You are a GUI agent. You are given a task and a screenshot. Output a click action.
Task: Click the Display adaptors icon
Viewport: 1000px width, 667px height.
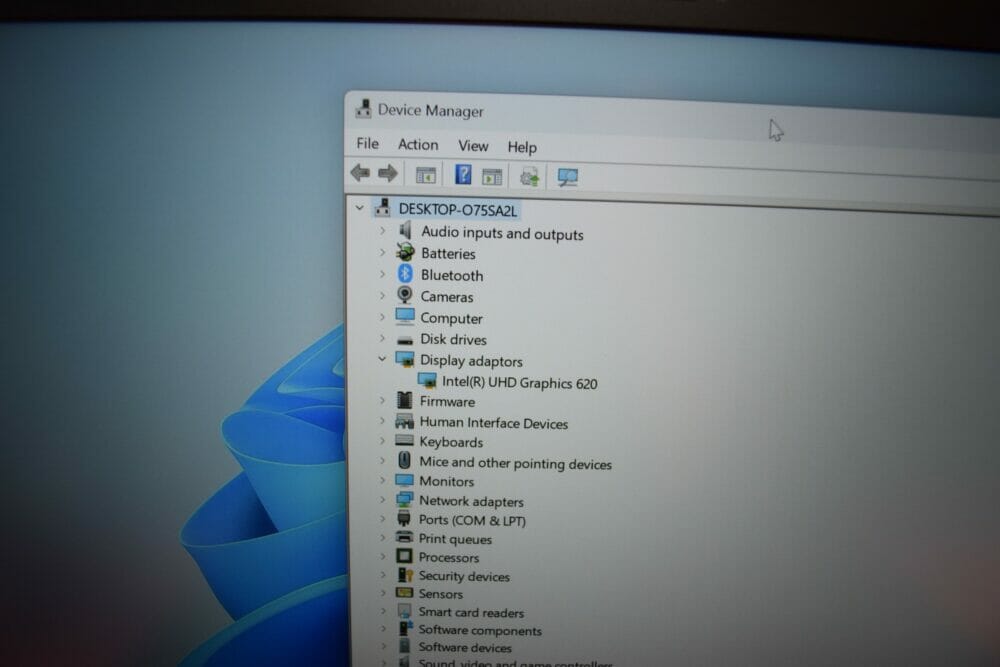(404, 360)
